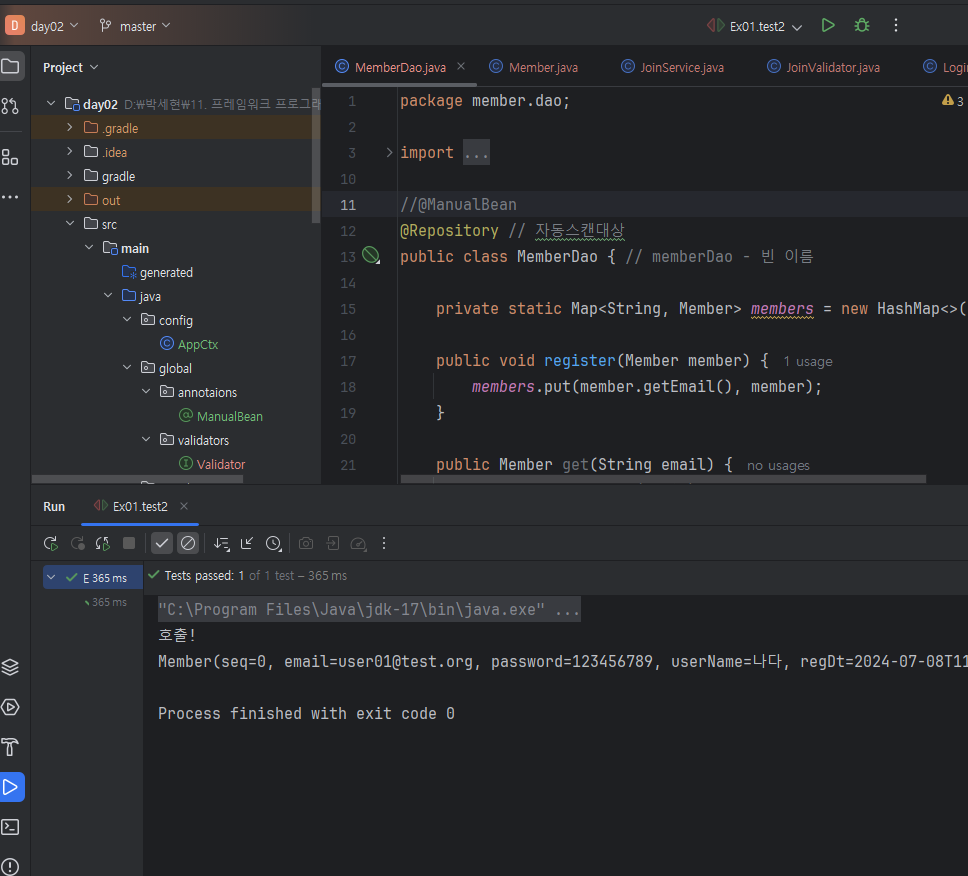This screenshot has height=876, width=968.
Task: Expand the .gradle folder
Action: pyautogui.click(x=69, y=128)
